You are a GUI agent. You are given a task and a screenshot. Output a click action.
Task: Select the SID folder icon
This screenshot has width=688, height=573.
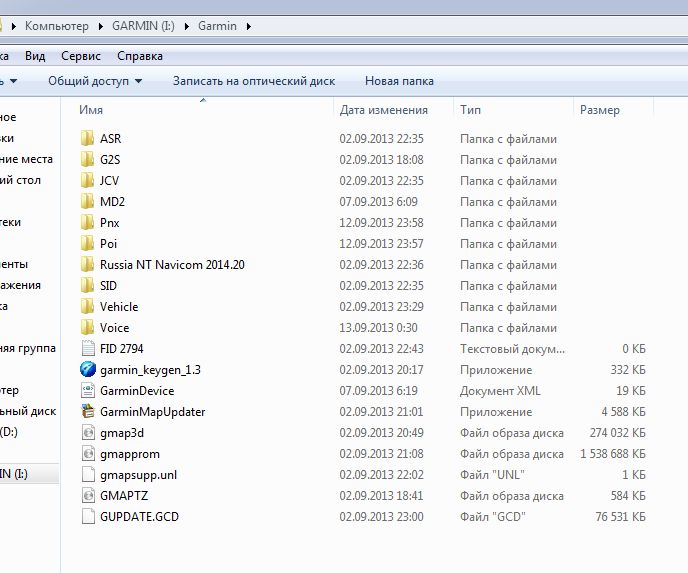click(87, 286)
